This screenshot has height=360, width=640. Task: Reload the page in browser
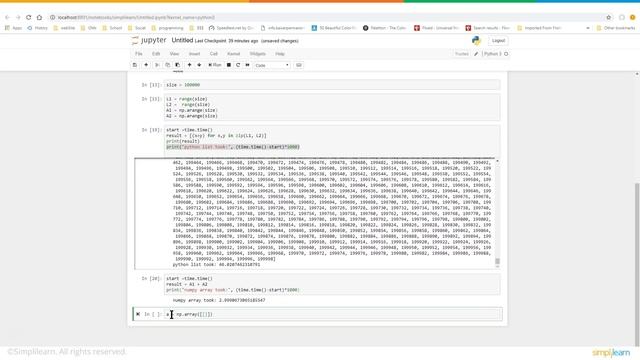(29, 18)
